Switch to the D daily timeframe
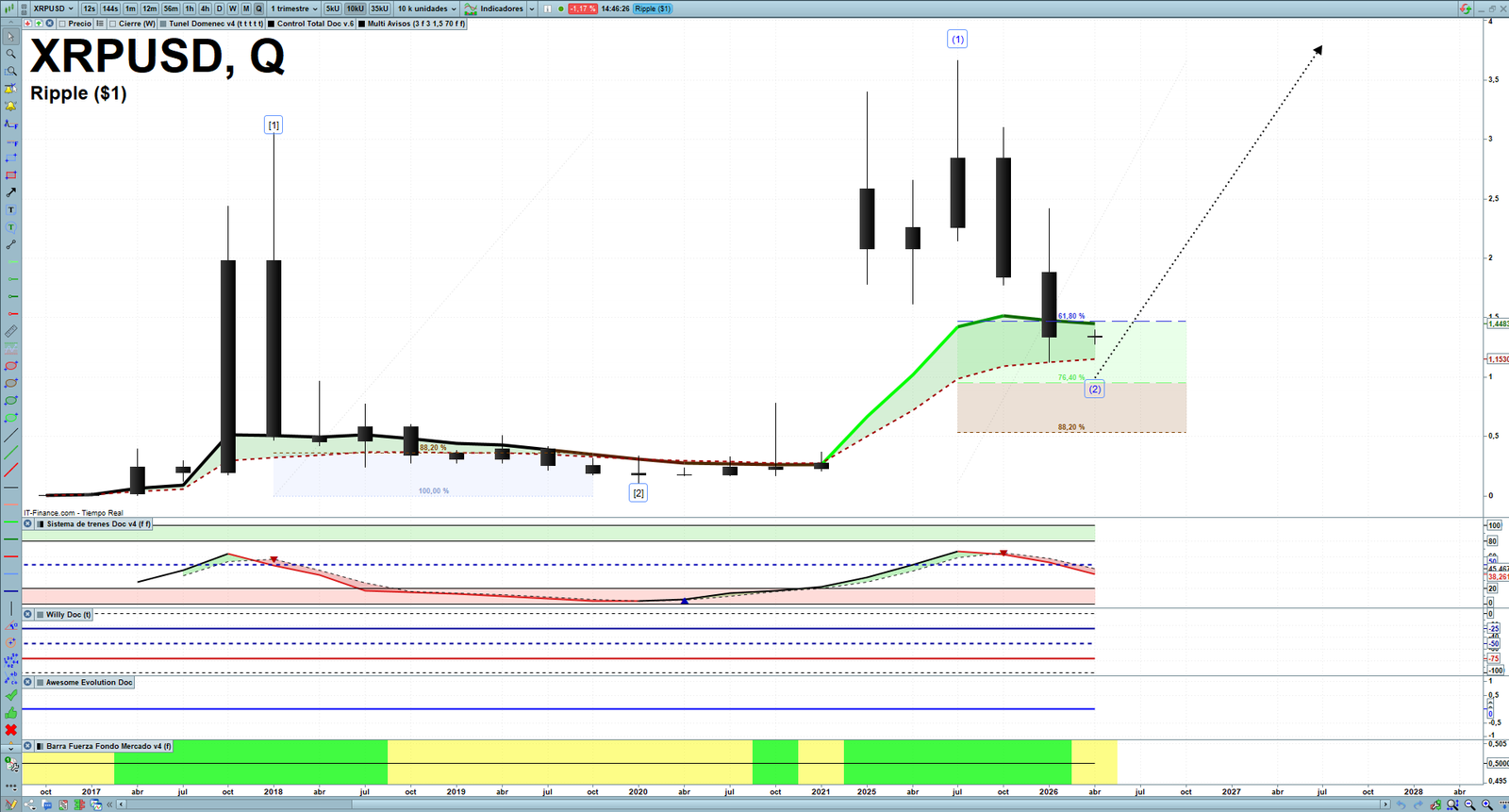This screenshot has height=812, width=1509. pyautogui.click(x=219, y=8)
